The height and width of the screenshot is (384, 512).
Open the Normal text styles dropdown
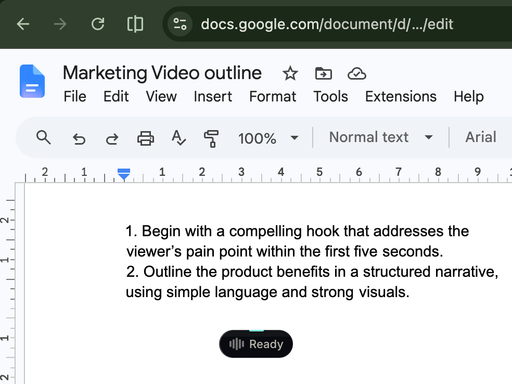click(381, 137)
